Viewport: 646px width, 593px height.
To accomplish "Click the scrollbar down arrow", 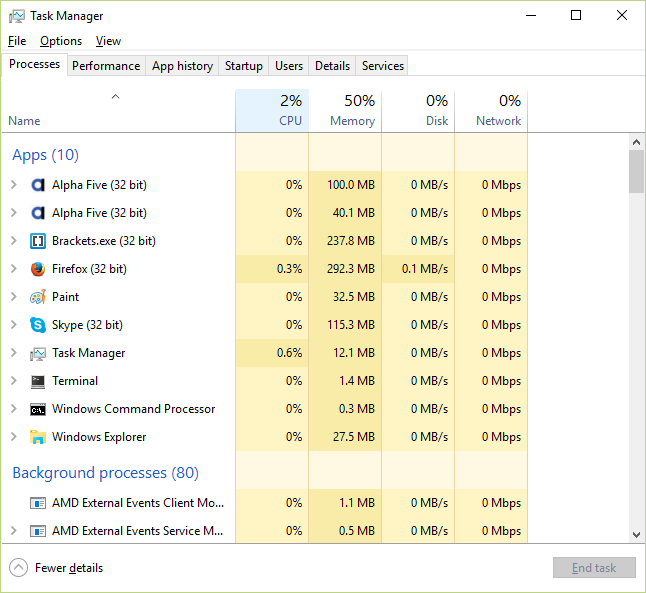I will coord(636,535).
